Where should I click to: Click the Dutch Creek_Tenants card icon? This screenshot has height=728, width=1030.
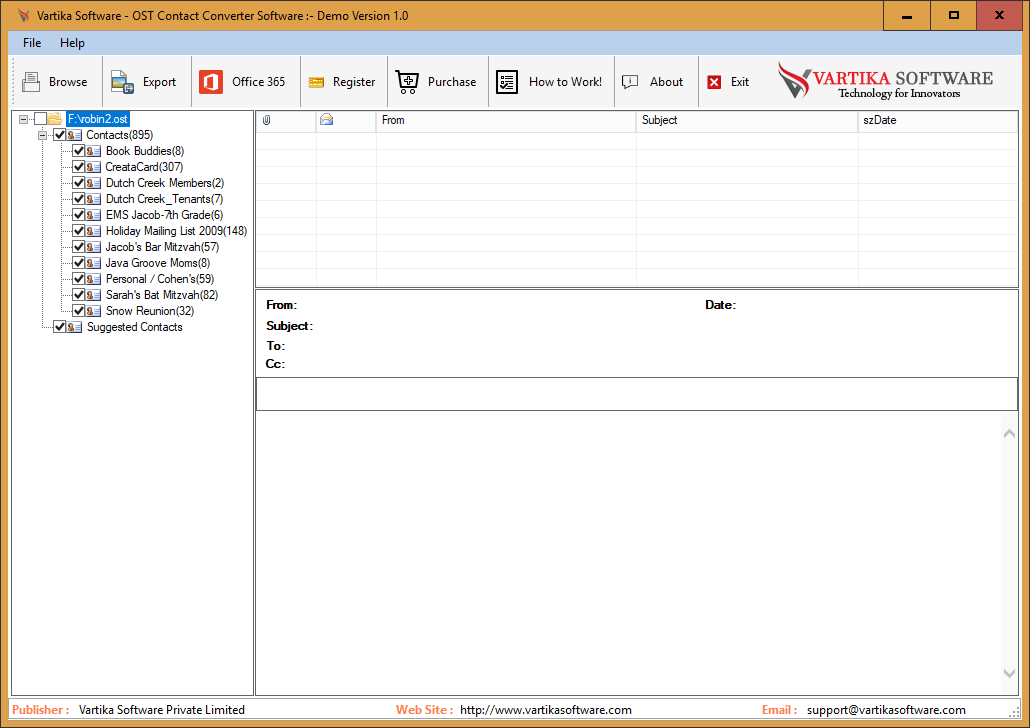click(x=93, y=198)
